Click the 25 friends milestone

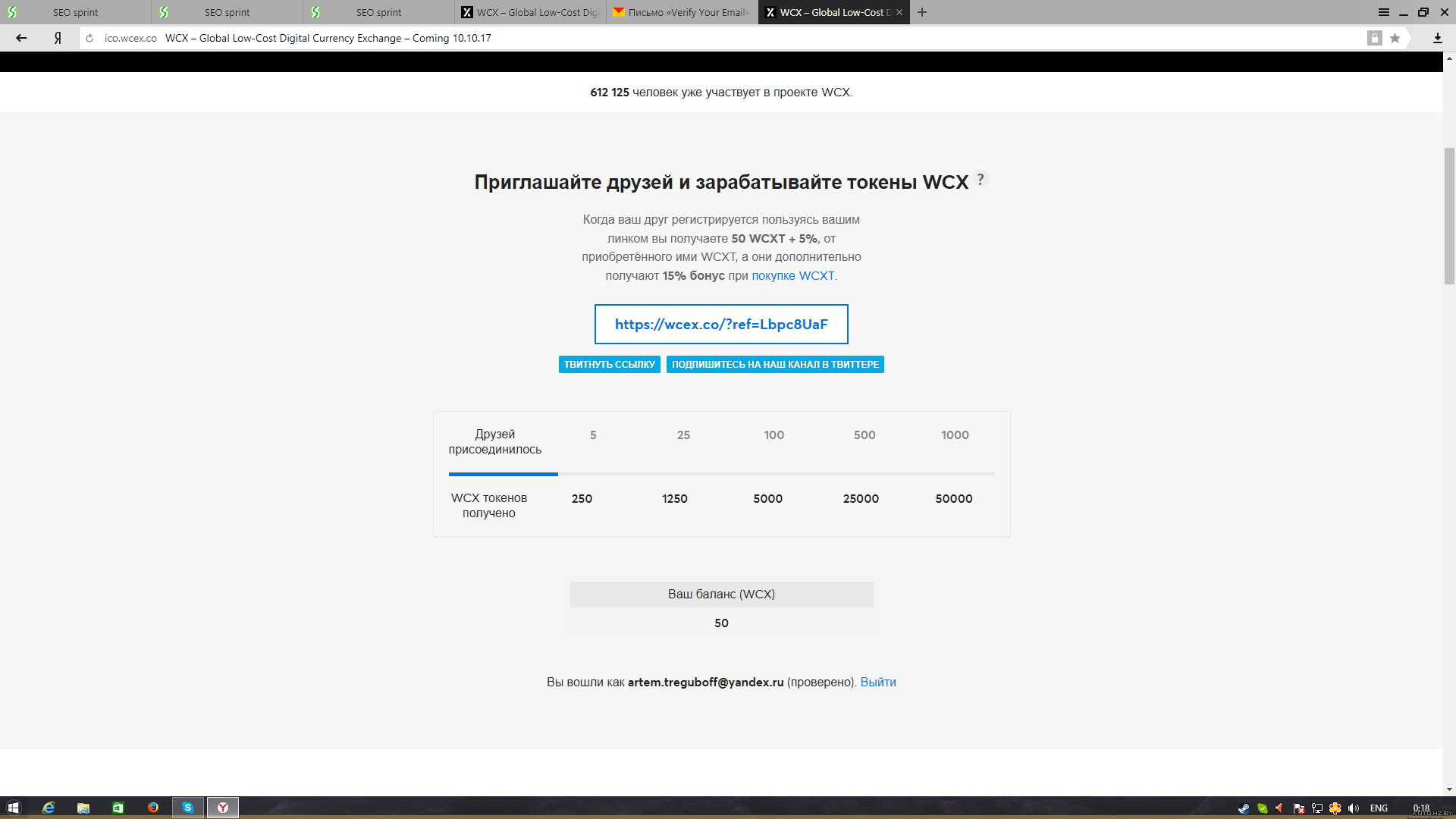tap(683, 435)
